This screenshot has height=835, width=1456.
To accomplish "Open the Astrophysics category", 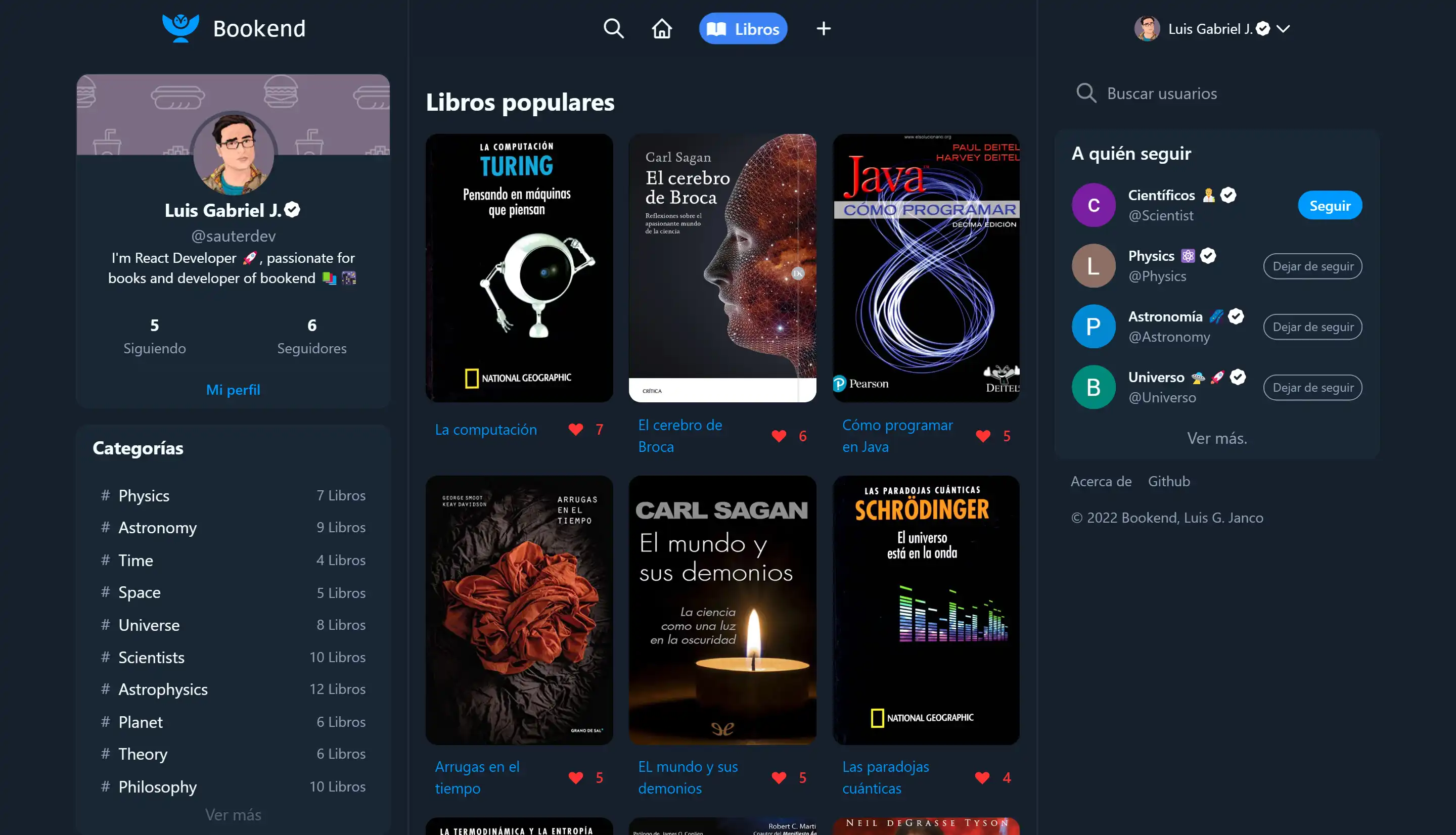I will [163, 689].
